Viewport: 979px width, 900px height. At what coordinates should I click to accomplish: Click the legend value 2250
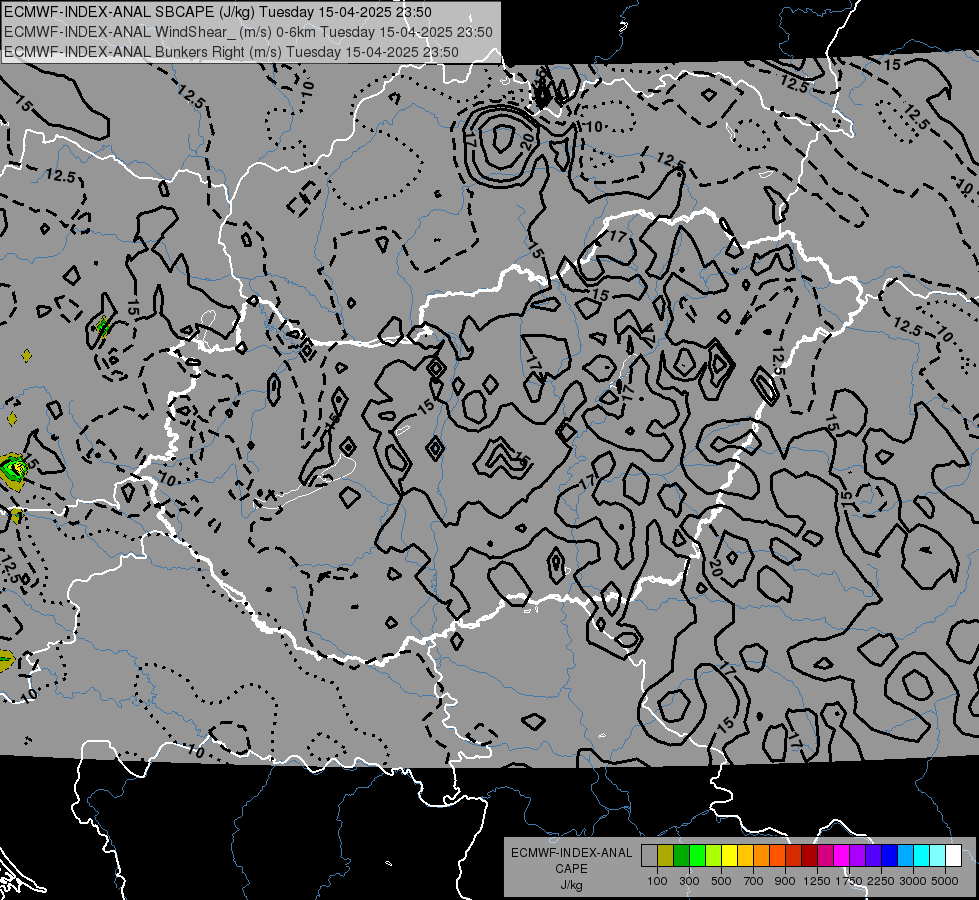pos(881,881)
